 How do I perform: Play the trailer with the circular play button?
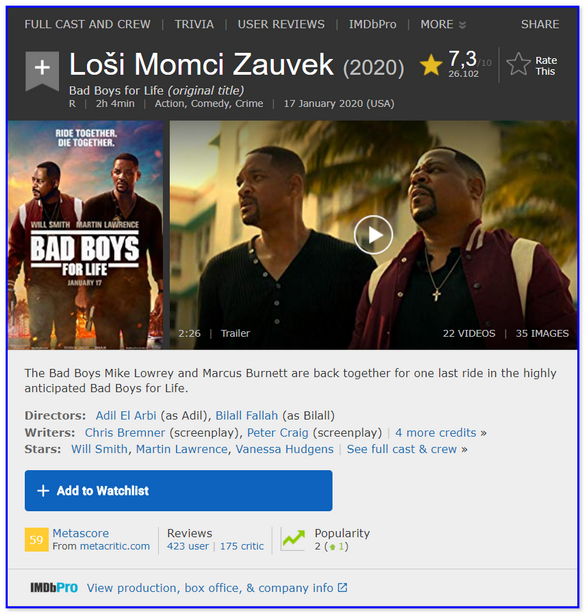pyautogui.click(x=373, y=235)
